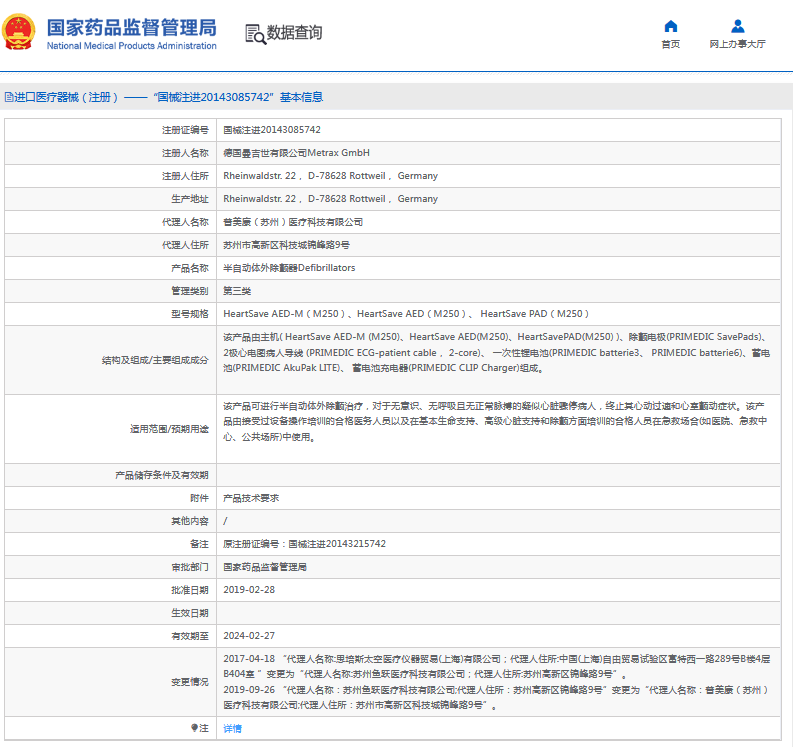Click the 注册证编号 row label
The height and width of the screenshot is (747, 793).
coord(185,130)
